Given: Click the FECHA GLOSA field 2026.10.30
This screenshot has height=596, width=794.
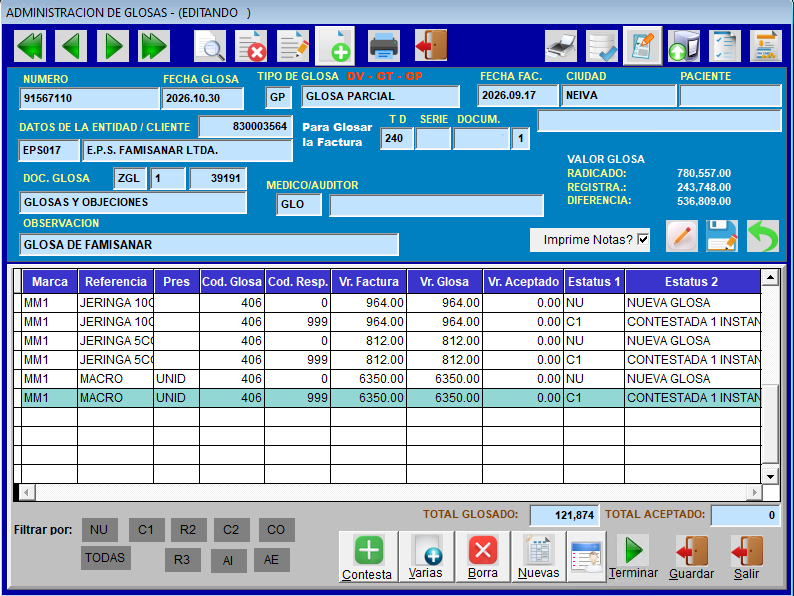Looking at the screenshot, I should (202, 98).
